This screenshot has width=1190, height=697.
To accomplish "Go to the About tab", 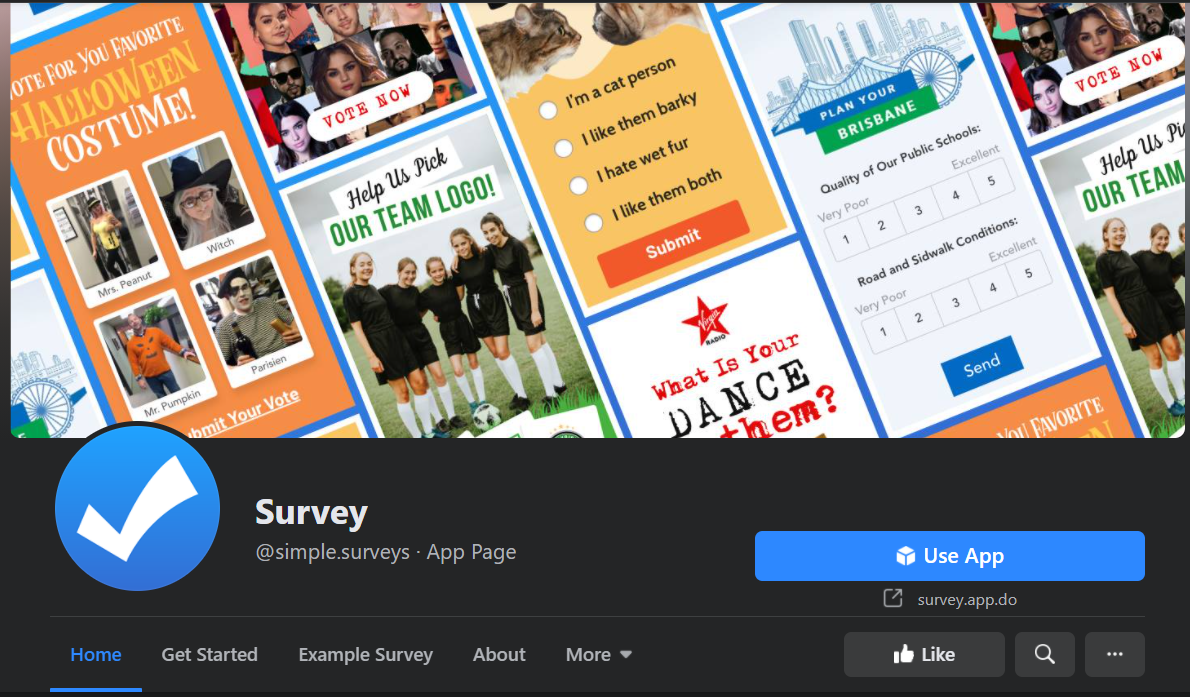I will (499, 654).
